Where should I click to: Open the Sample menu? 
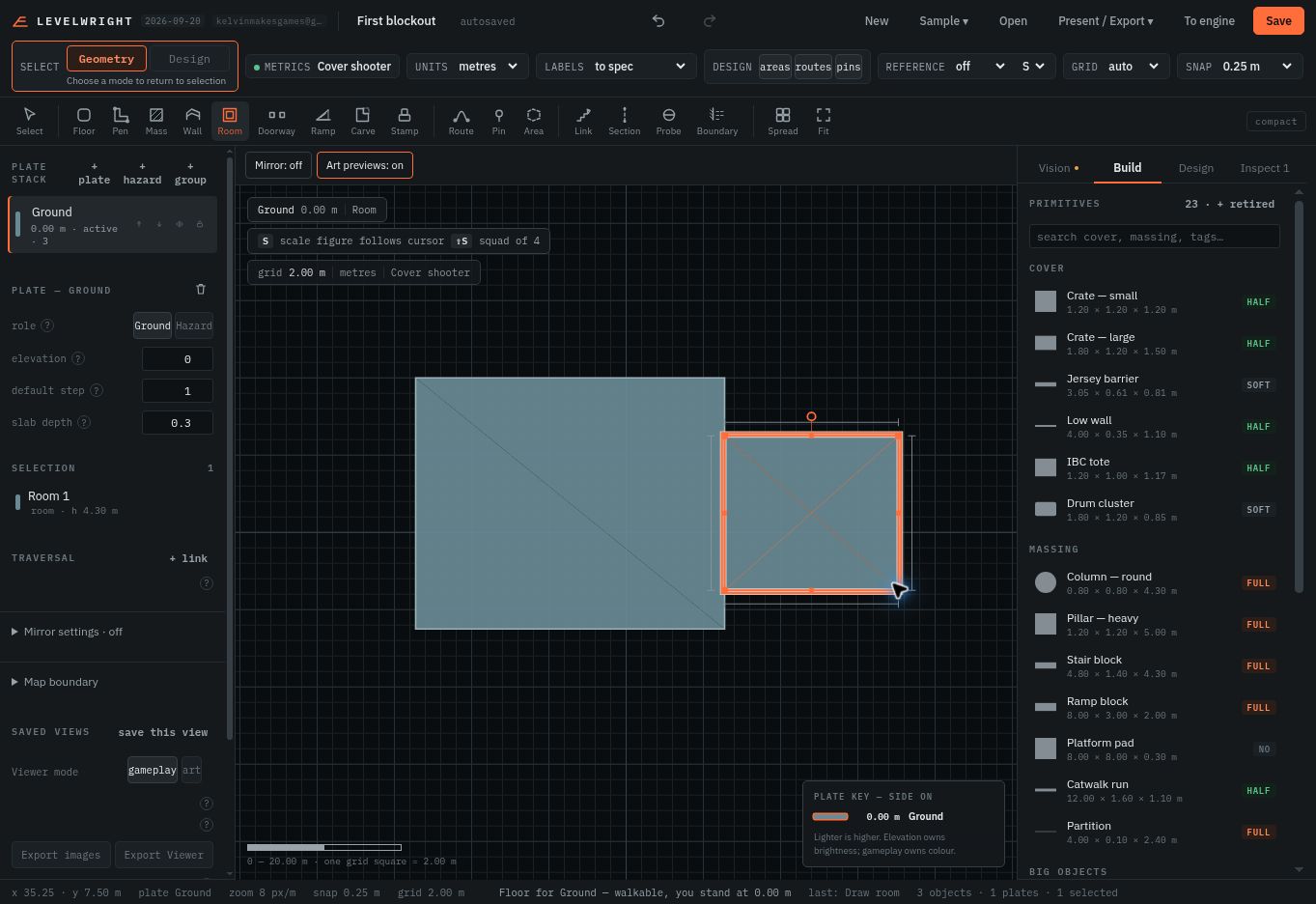[943, 20]
